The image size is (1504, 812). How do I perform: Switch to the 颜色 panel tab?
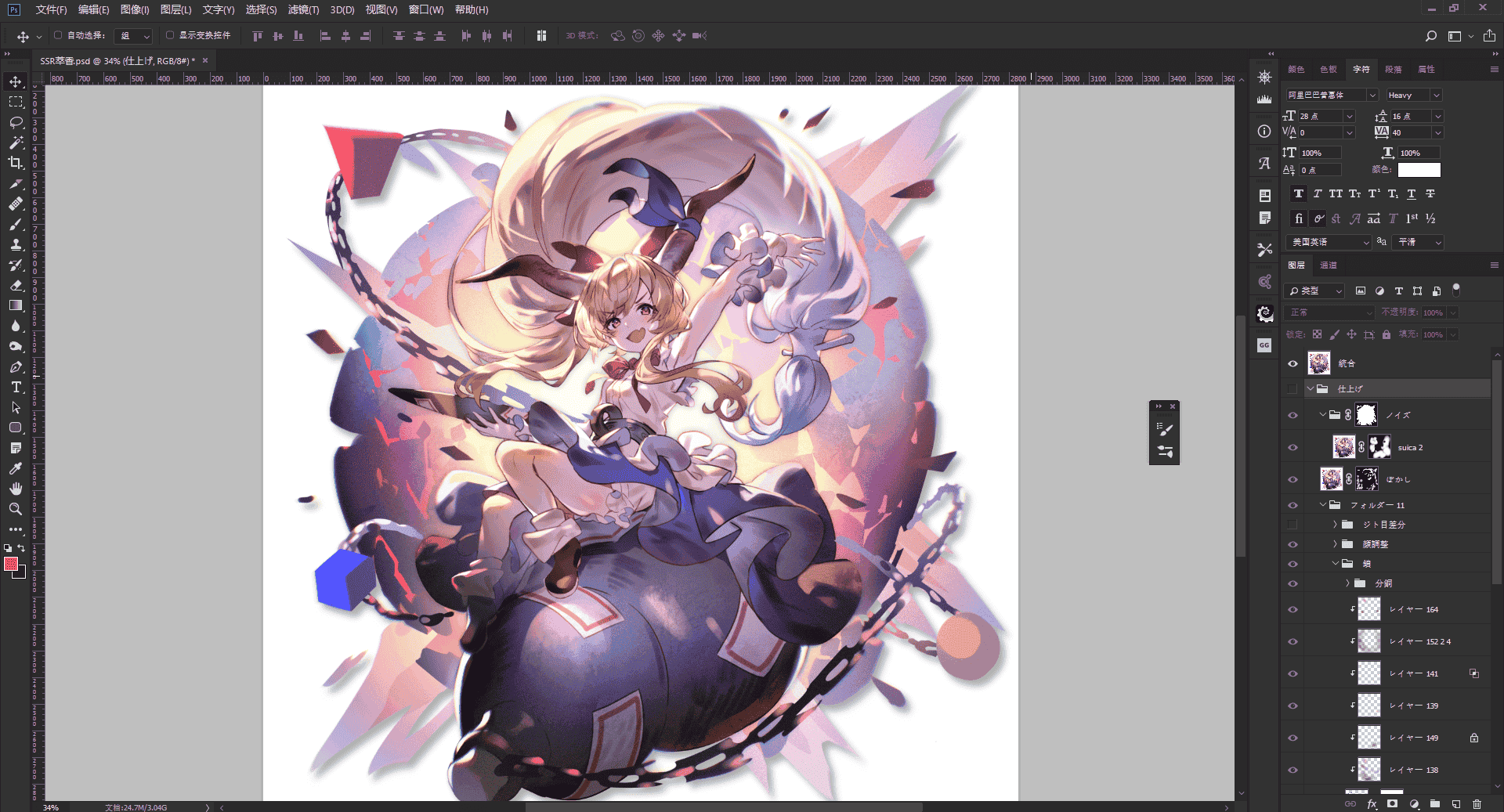[1296, 69]
